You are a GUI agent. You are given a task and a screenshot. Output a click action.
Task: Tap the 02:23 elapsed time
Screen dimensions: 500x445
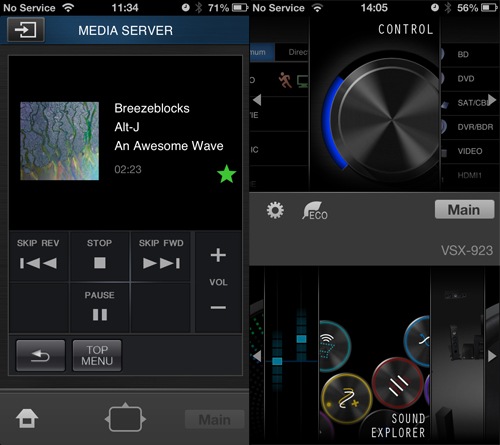click(128, 169)
